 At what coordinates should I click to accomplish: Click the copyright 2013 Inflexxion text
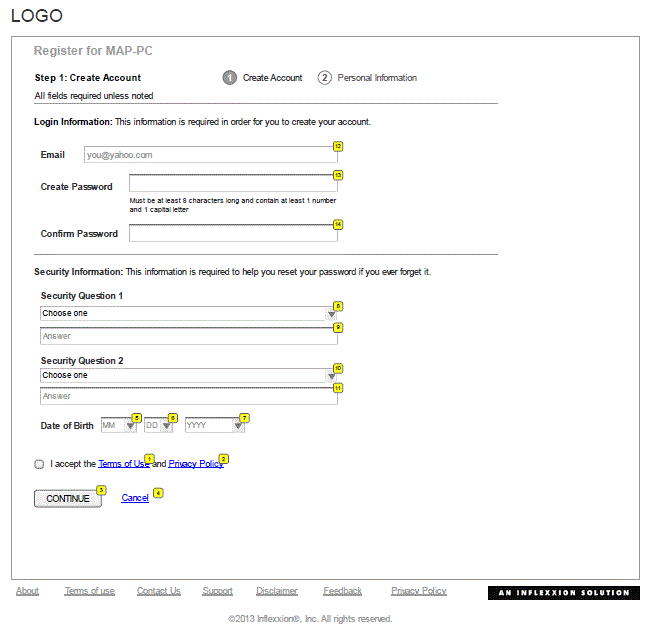tap(310, 619)
